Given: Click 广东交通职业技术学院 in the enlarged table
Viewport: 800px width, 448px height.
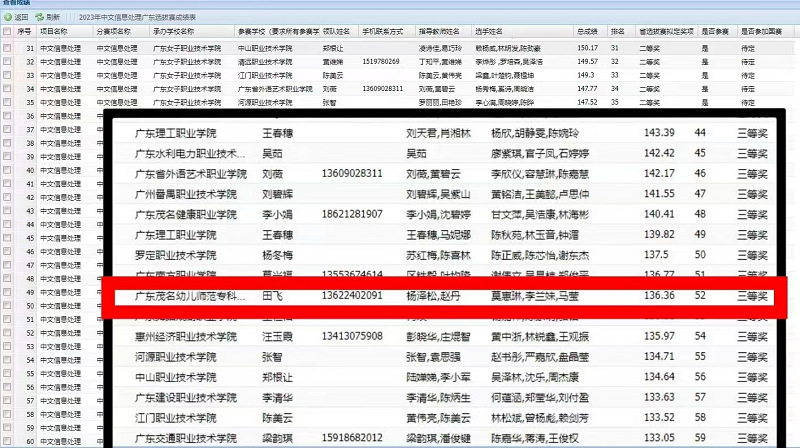Looking at the screenshot, I should point(186,438).
